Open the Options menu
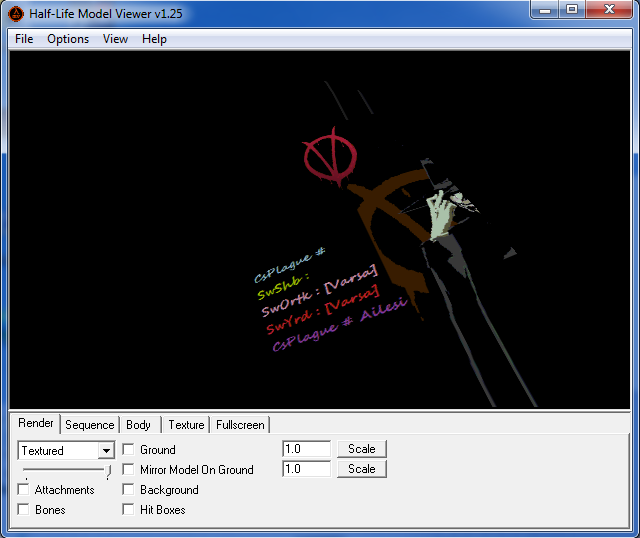Image resolution: width=640 pixels, height=538 pixels. click(68, 39)
